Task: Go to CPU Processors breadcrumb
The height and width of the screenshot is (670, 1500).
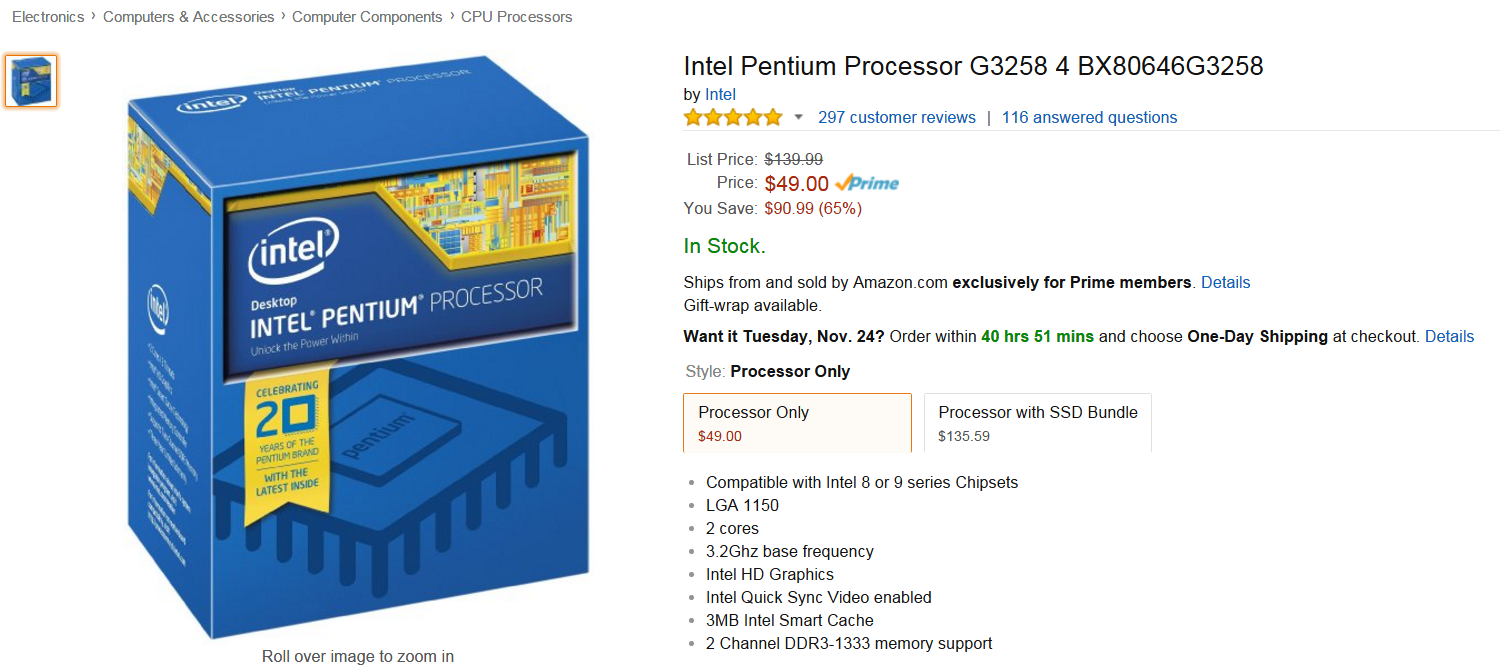Action: (516, 17)
